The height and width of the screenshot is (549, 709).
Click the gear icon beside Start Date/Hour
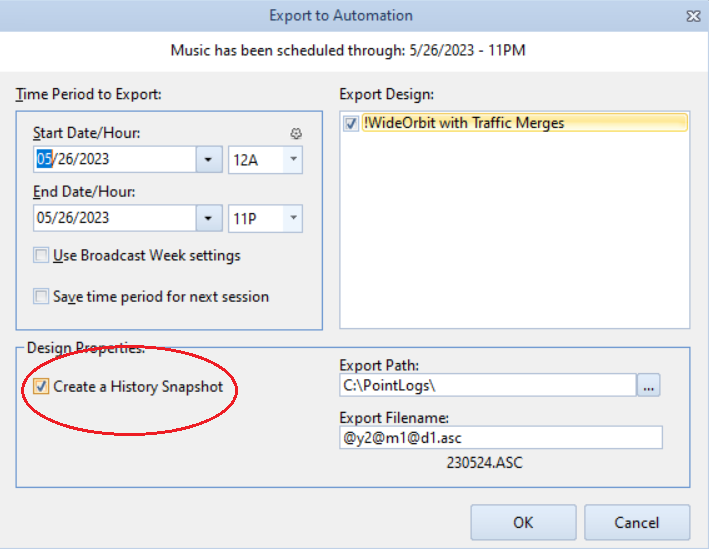[296, 133]
